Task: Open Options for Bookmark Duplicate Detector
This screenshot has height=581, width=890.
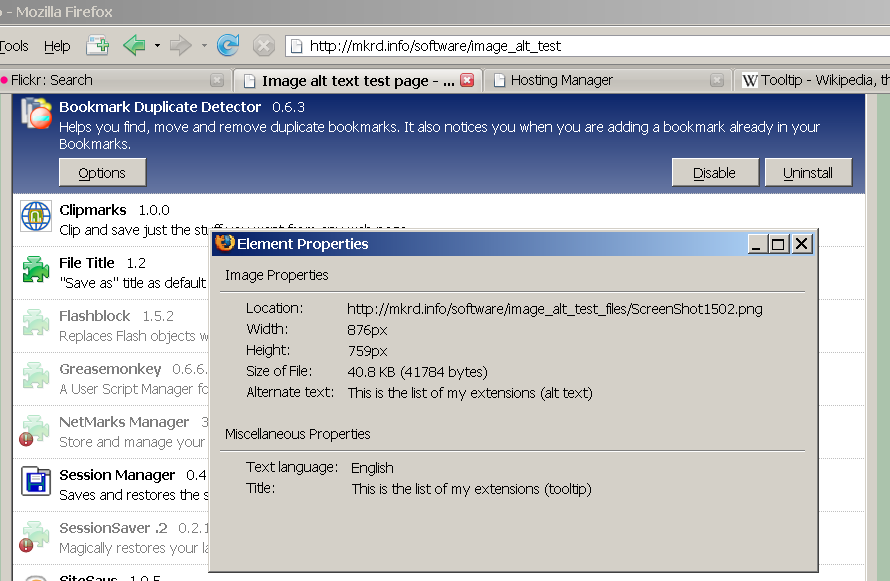Action: pyautogui.click(x=102, y=172)
